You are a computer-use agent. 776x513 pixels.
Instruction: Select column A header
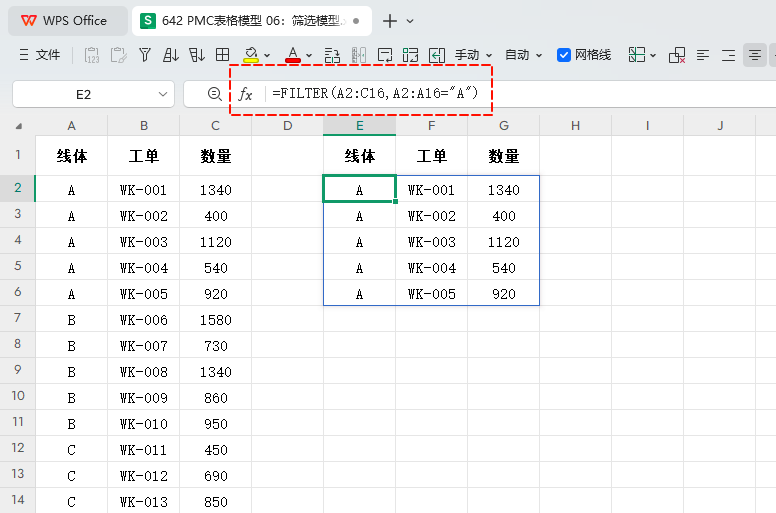(x=71, y=126)
